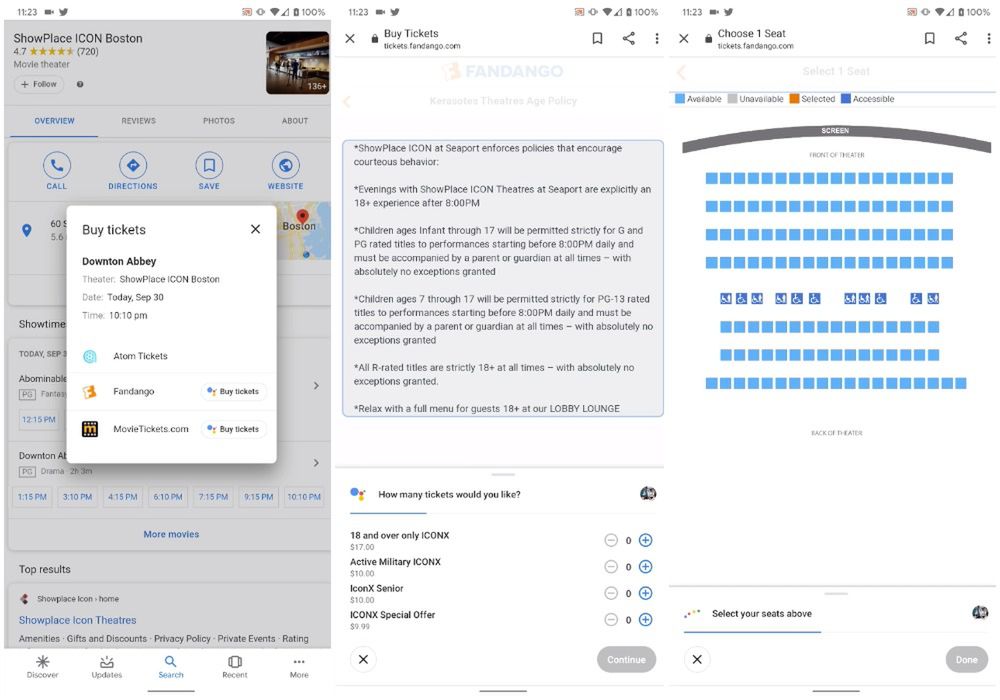Screen dimensions: 1000x700
Task: Increase 18 and over only ICONX tickets
Action: click(x=645, y=540)
